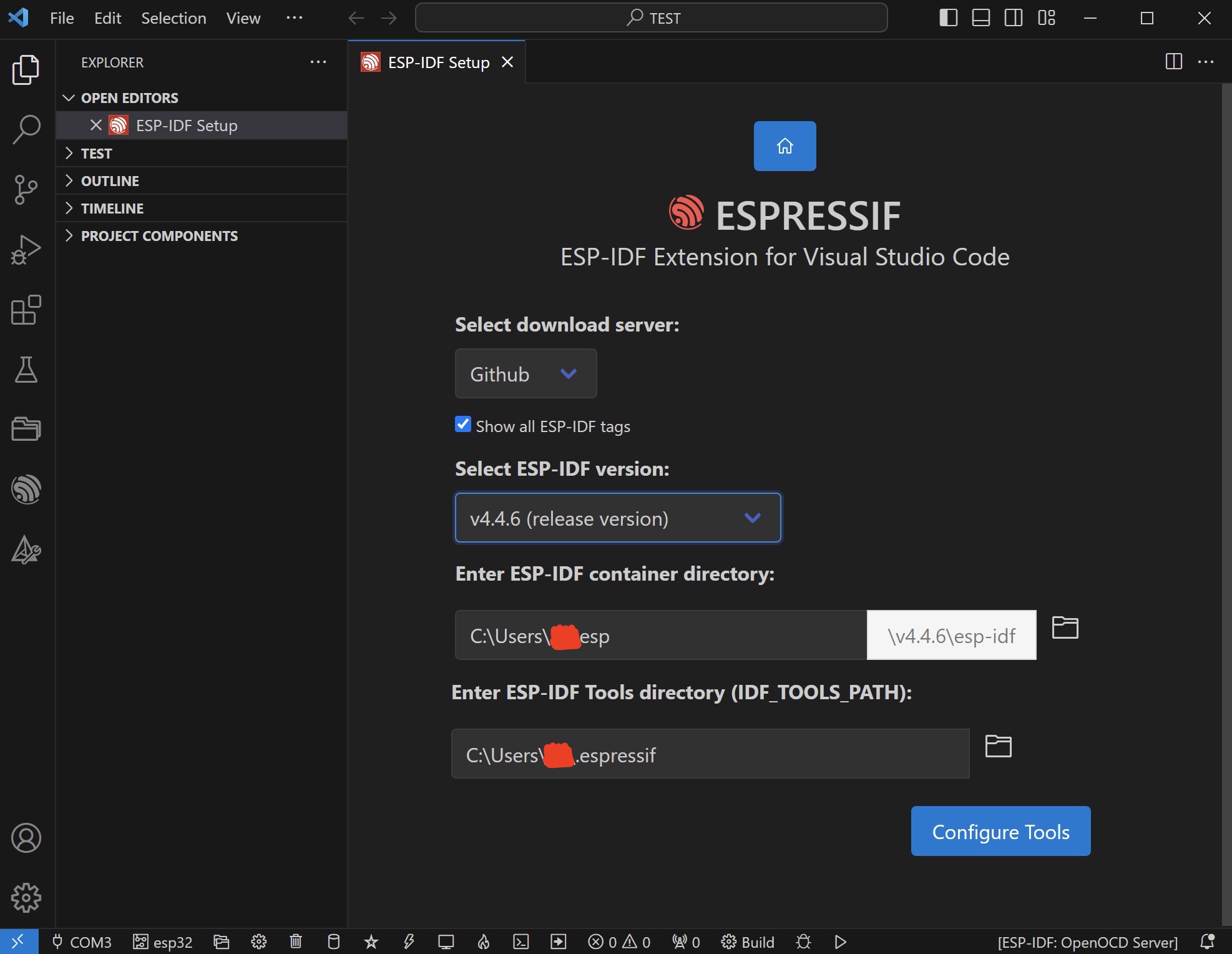Image resolution: width=1232 pixels, height=954 pixels.
Task: Click the ESP-IDF Tools directory input field
Action: pos(711,753)
